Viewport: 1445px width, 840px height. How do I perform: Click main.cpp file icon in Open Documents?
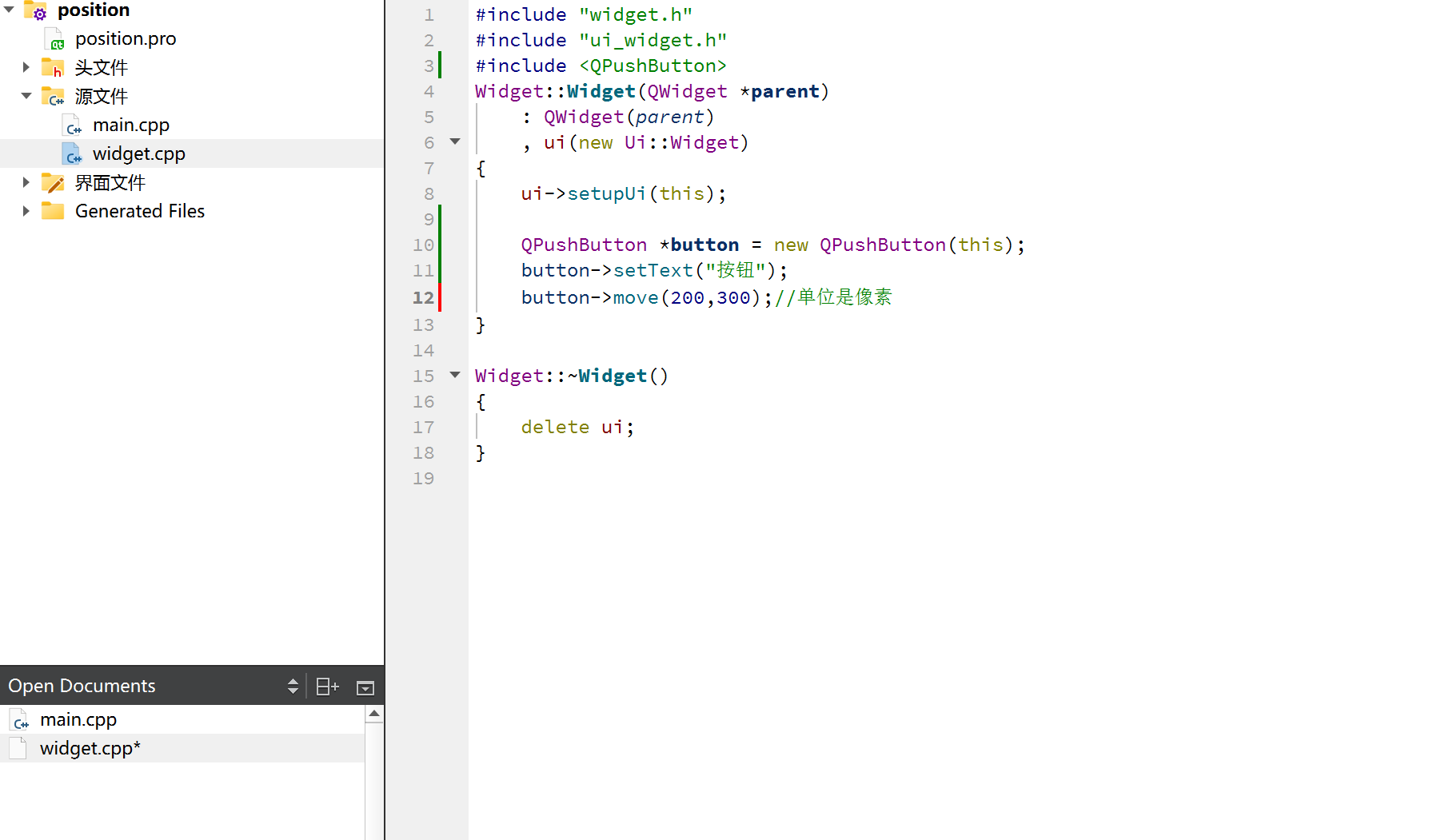[x=20, y=720]
